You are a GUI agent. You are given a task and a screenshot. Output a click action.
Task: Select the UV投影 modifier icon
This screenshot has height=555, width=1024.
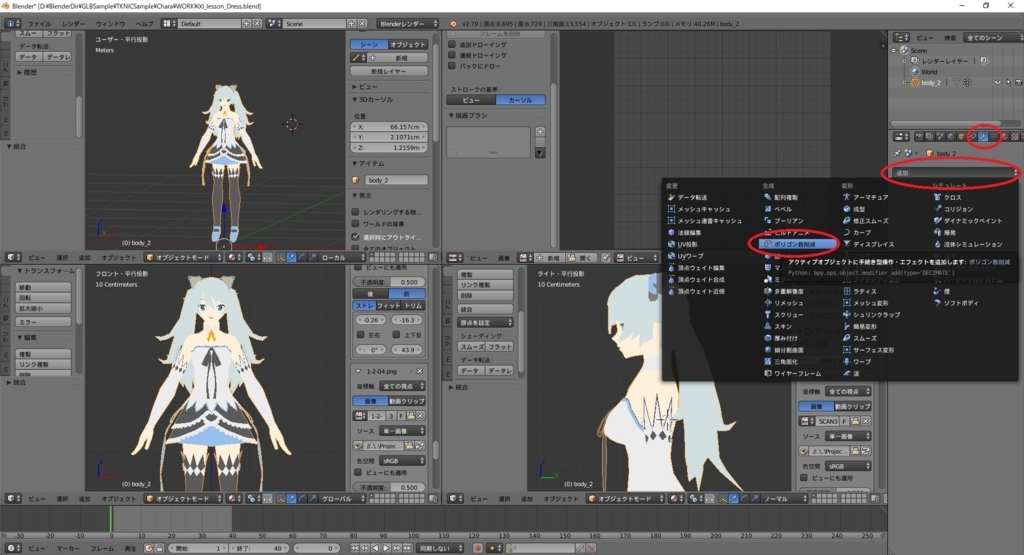coord(671,244)
